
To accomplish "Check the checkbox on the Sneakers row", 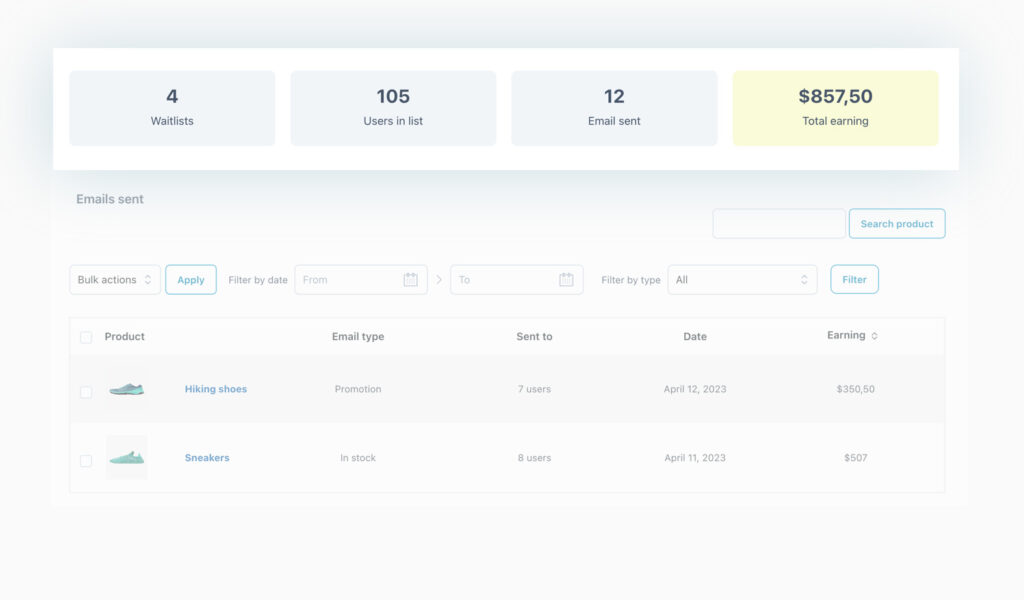I will 86,461.
